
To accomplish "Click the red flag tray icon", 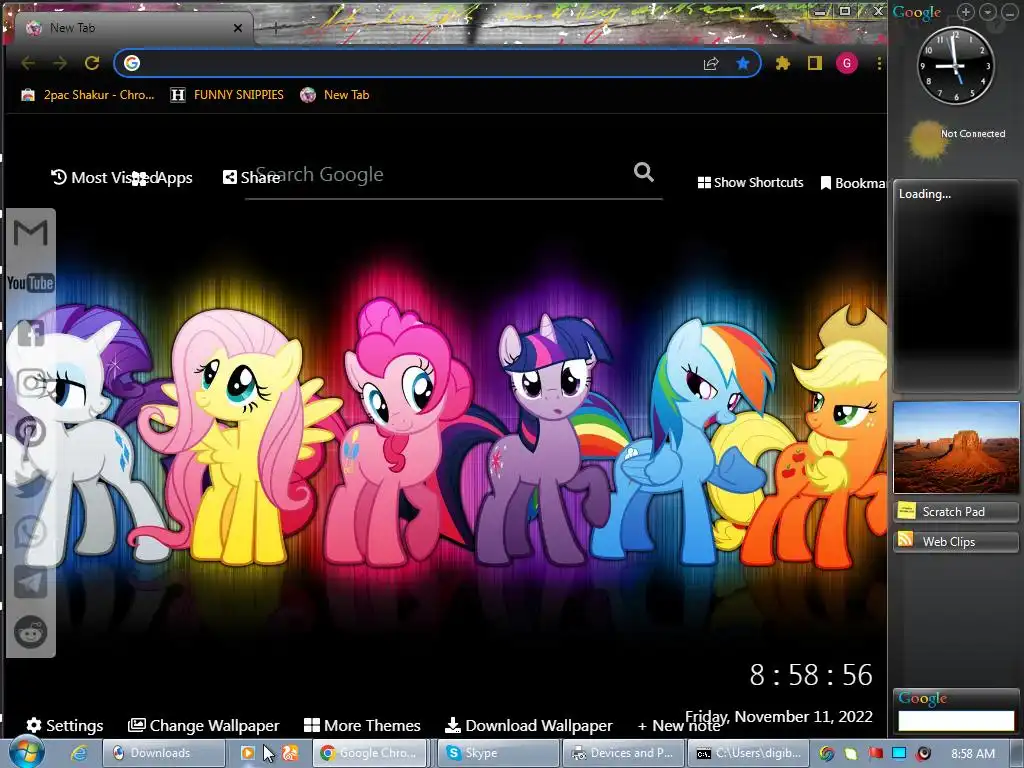I will (x=874, y=753).
